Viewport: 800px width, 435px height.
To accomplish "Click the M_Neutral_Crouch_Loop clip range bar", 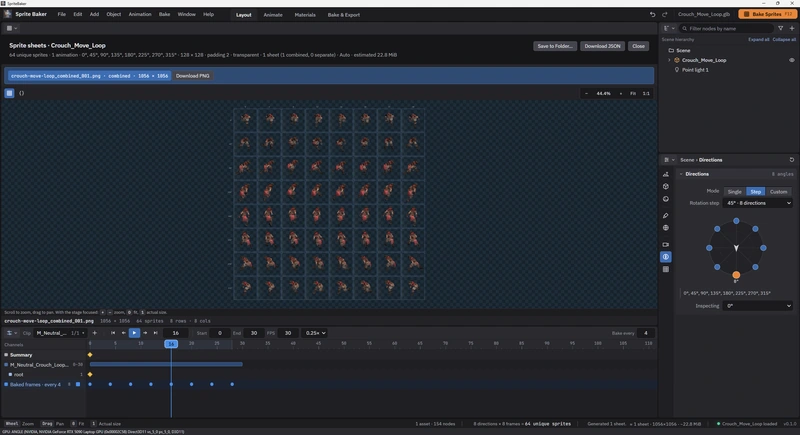I will click(166, 364).
